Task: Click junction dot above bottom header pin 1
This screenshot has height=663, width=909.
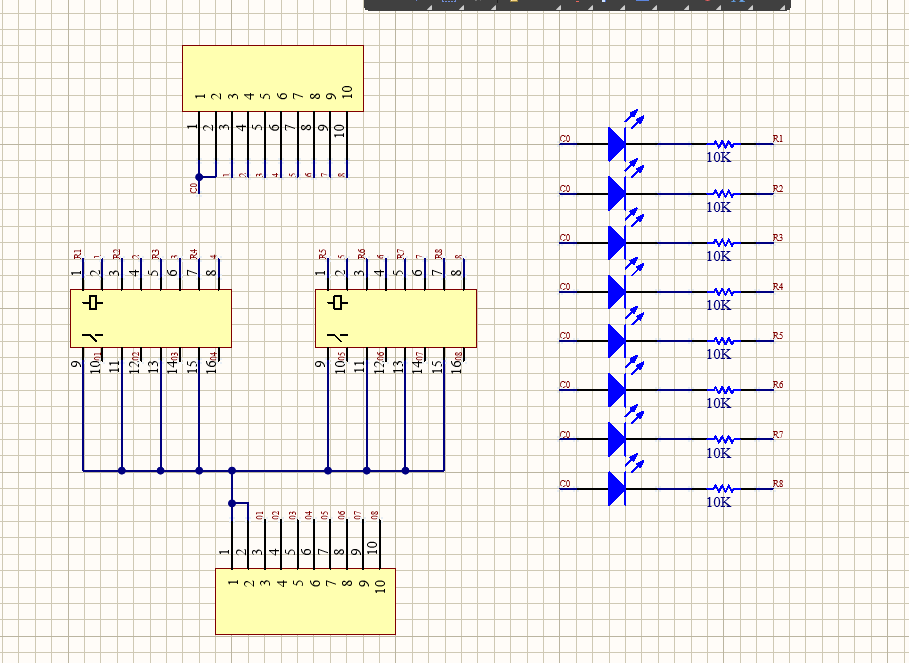Action: (232, 503)
